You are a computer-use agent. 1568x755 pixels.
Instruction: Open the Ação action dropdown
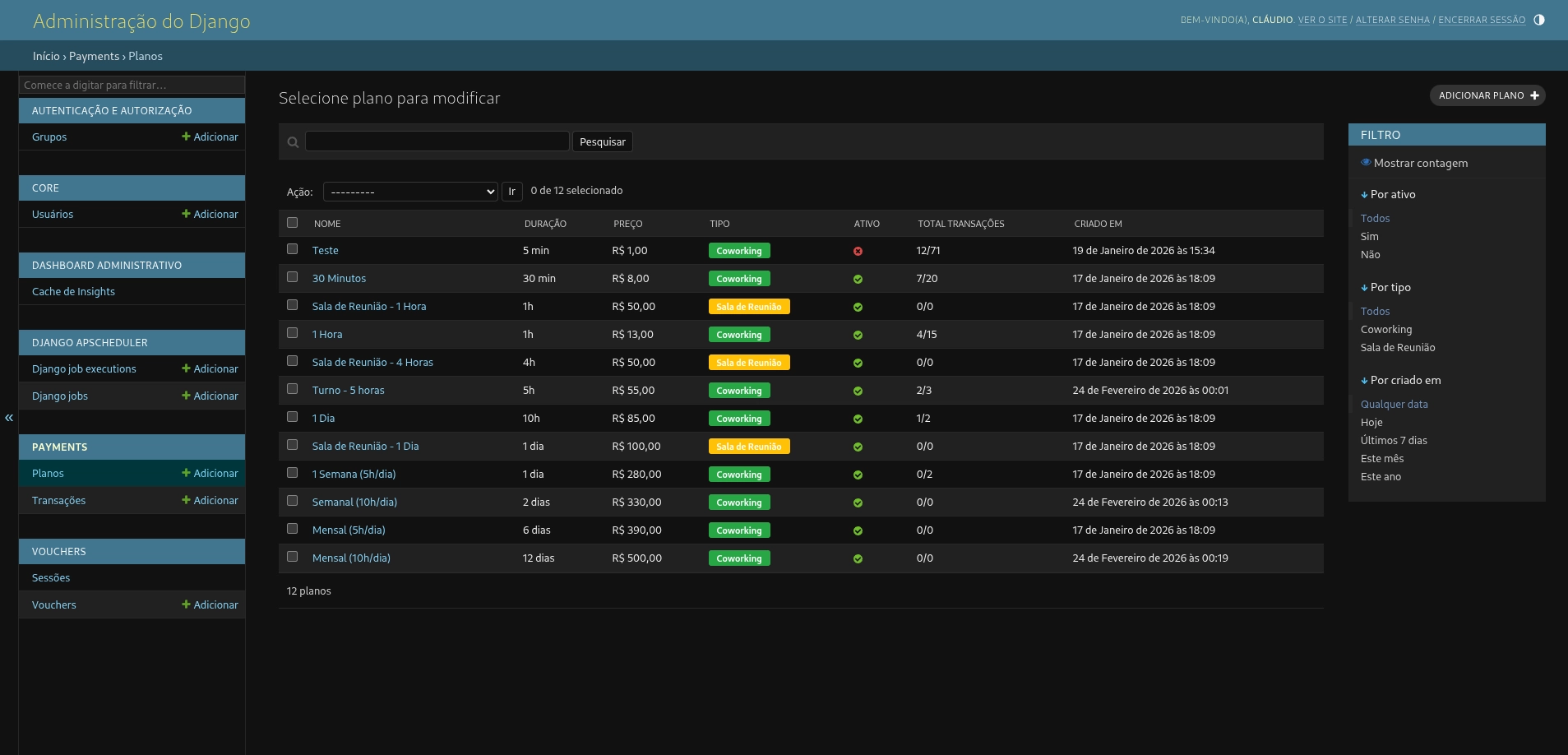coord(410,192)
